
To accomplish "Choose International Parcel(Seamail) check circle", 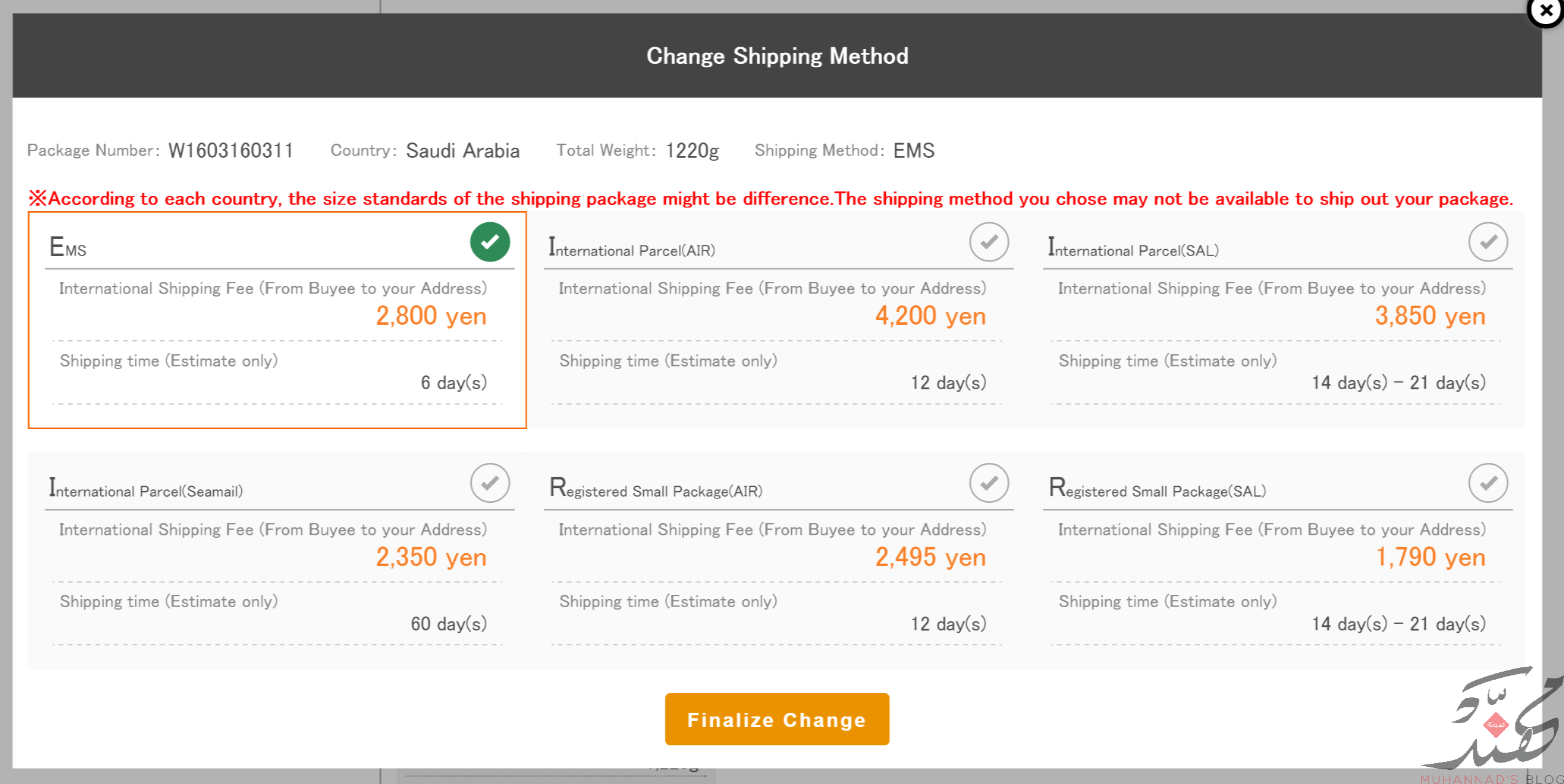I will [x=490, y=483].
